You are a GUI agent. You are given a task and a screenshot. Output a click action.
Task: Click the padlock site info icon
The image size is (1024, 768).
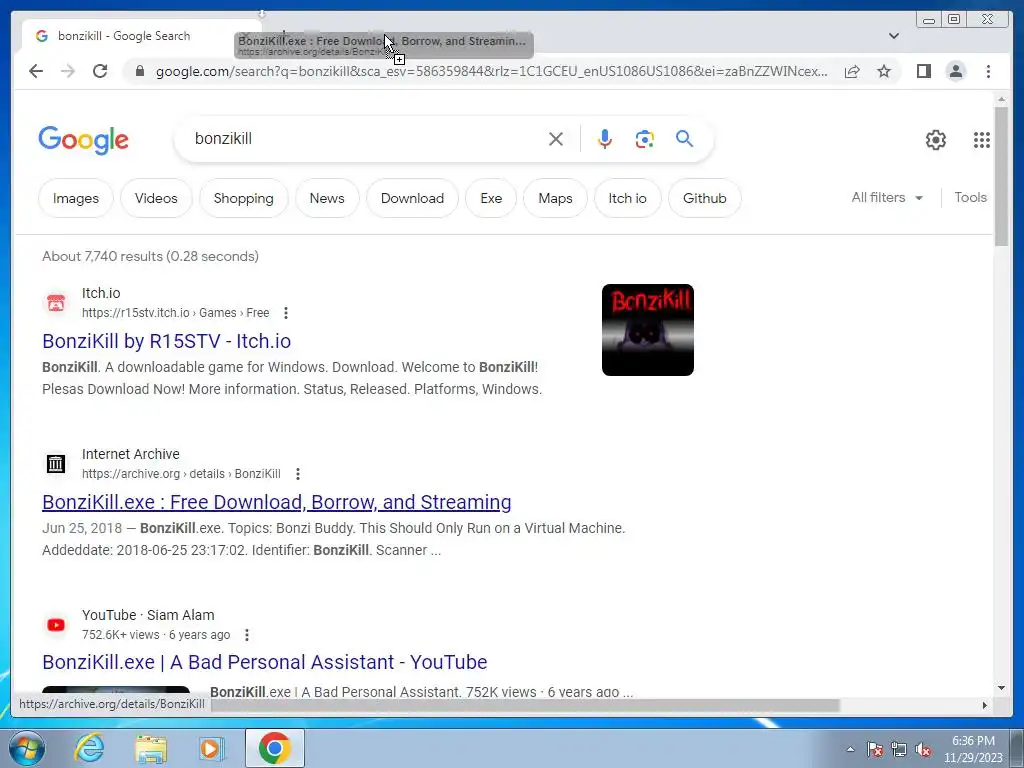point(139,71)
